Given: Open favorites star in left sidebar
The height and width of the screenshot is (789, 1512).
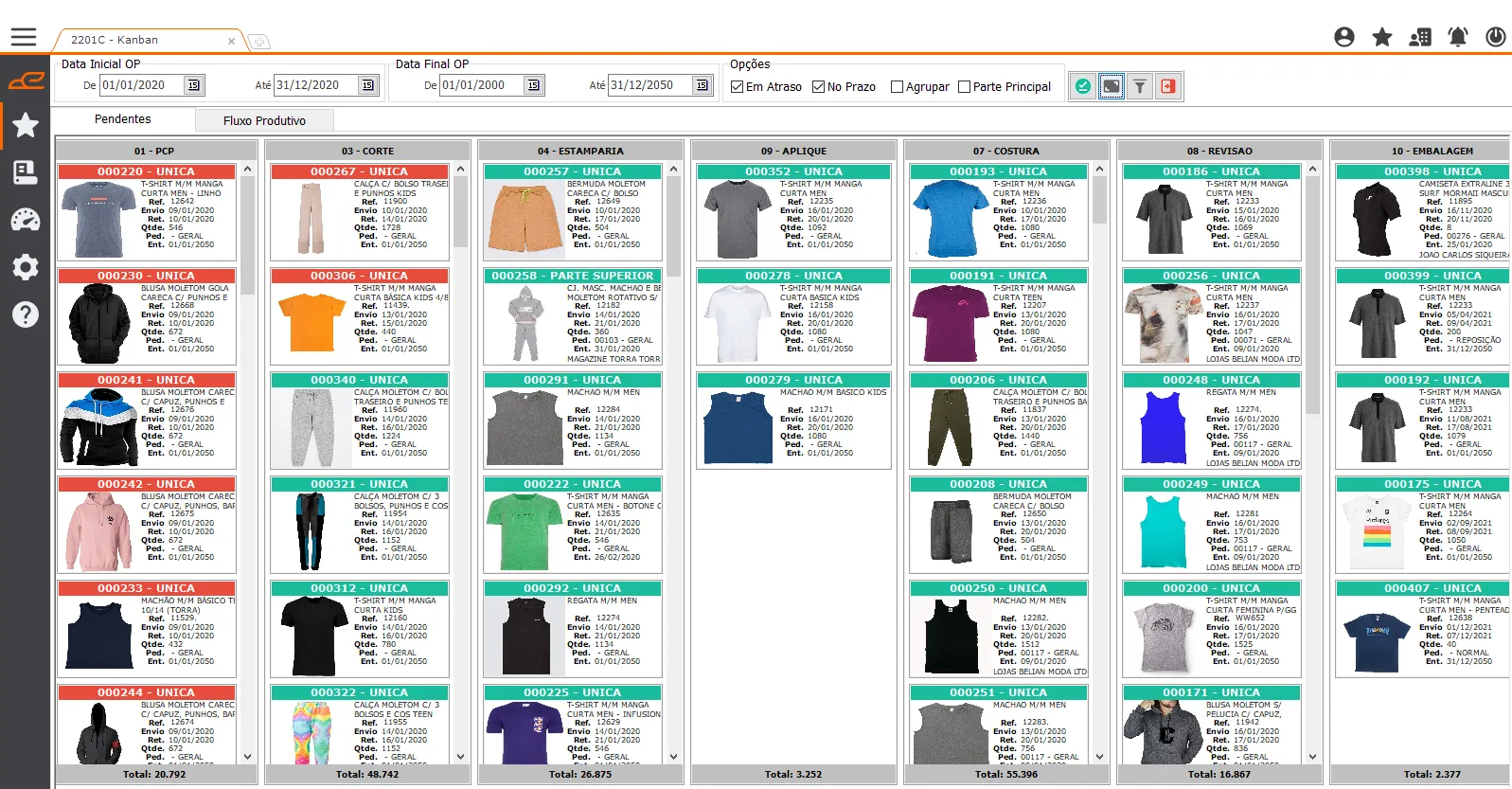Looking at the screenshot, I should (26, 125).
